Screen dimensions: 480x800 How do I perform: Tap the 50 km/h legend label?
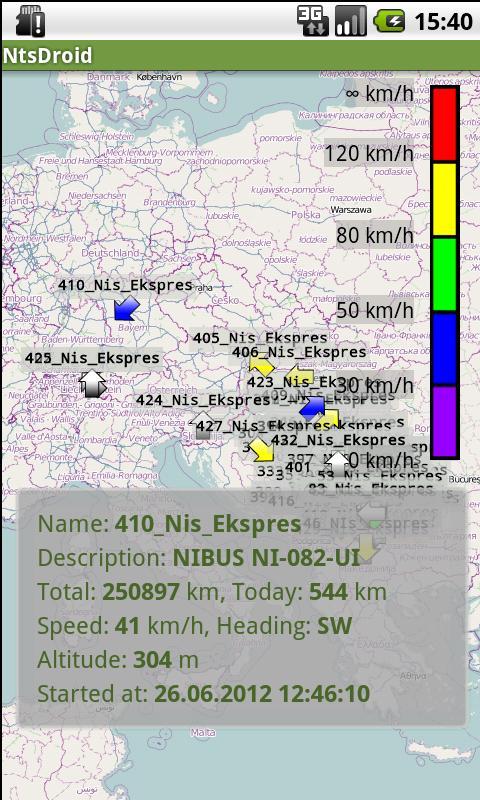pos(374,310)
